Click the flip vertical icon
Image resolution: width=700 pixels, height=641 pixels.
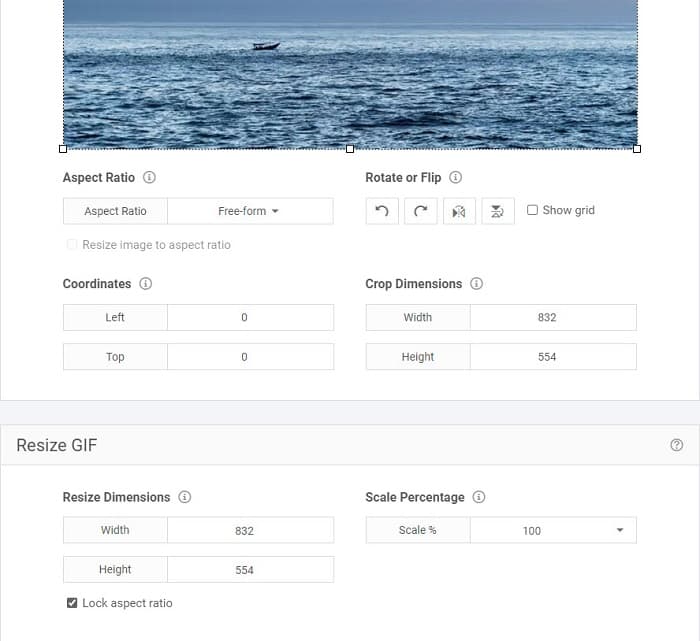(497, 211)
